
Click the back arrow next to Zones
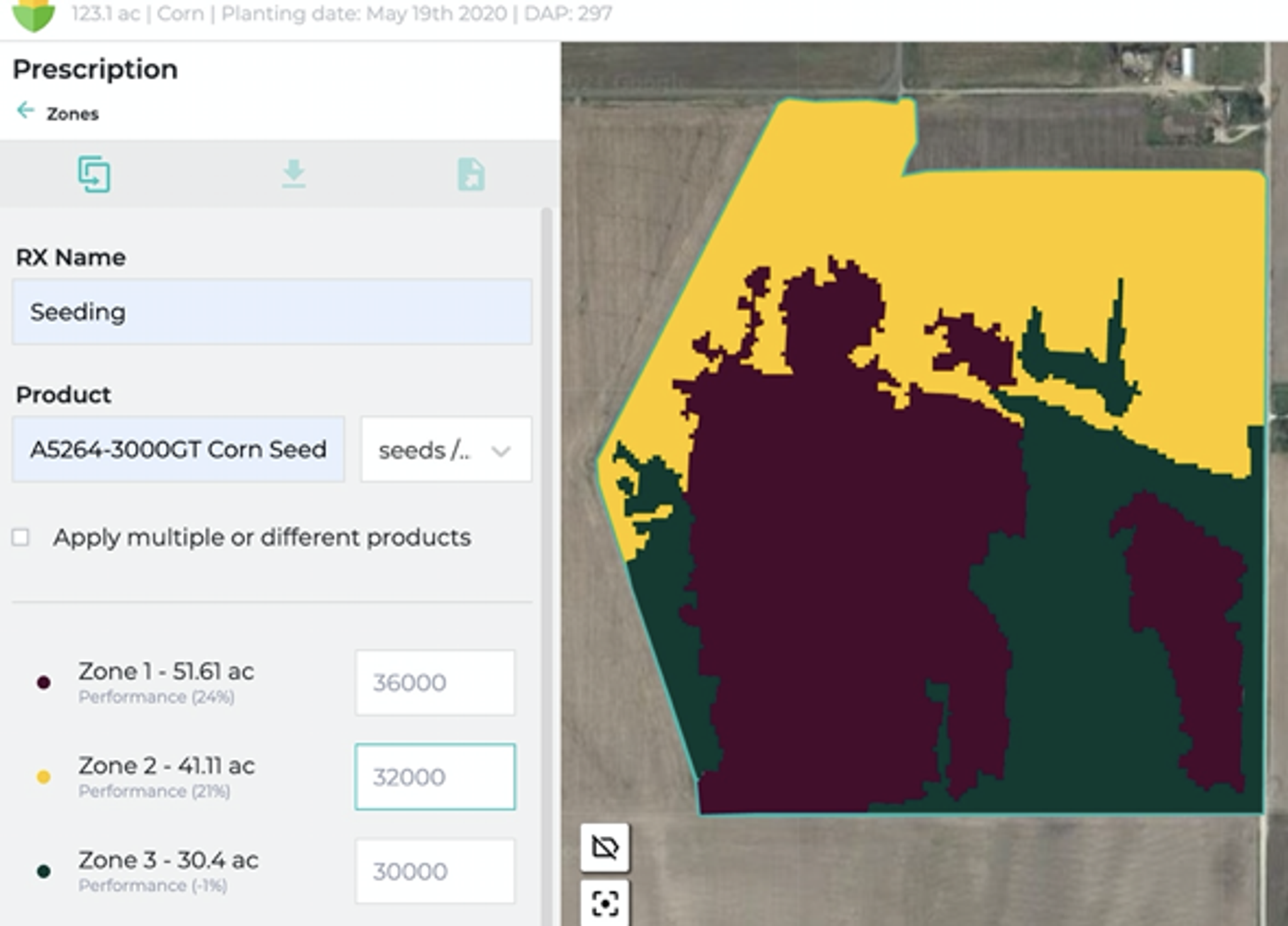pyautogui.click(x=25, y=111)
